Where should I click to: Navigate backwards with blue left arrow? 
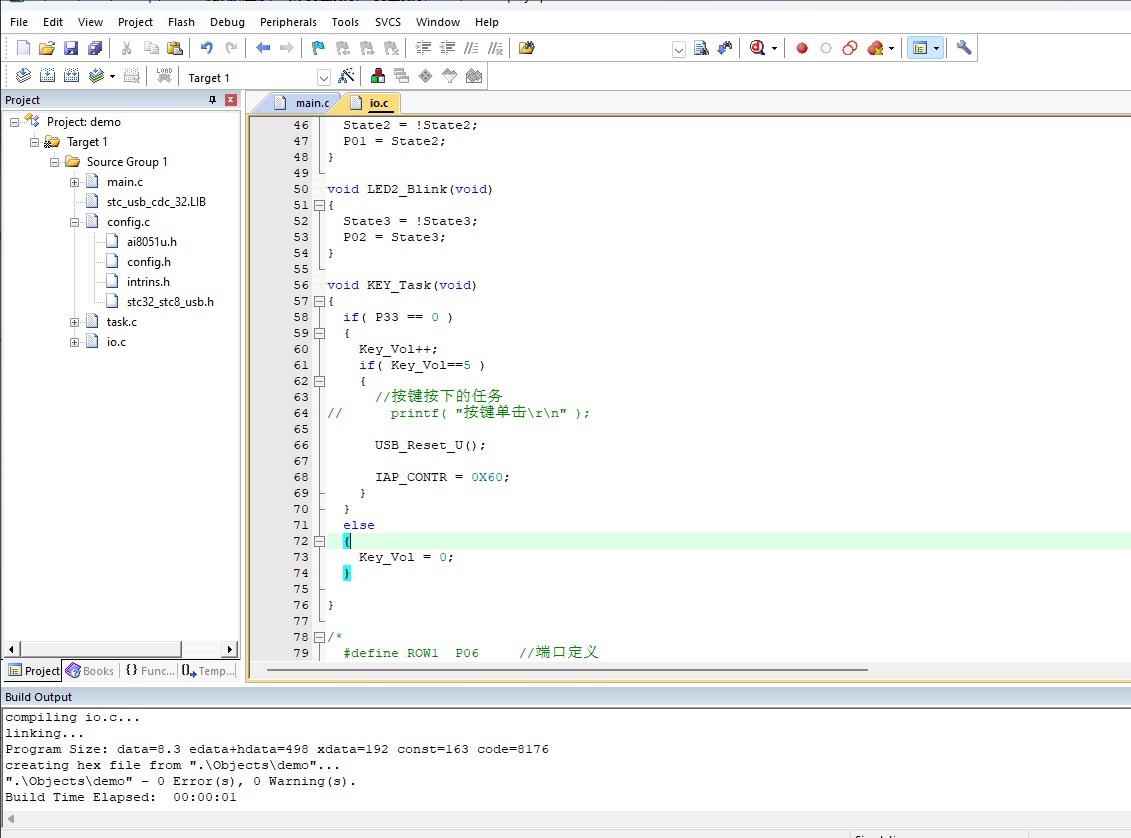[263, 48]
